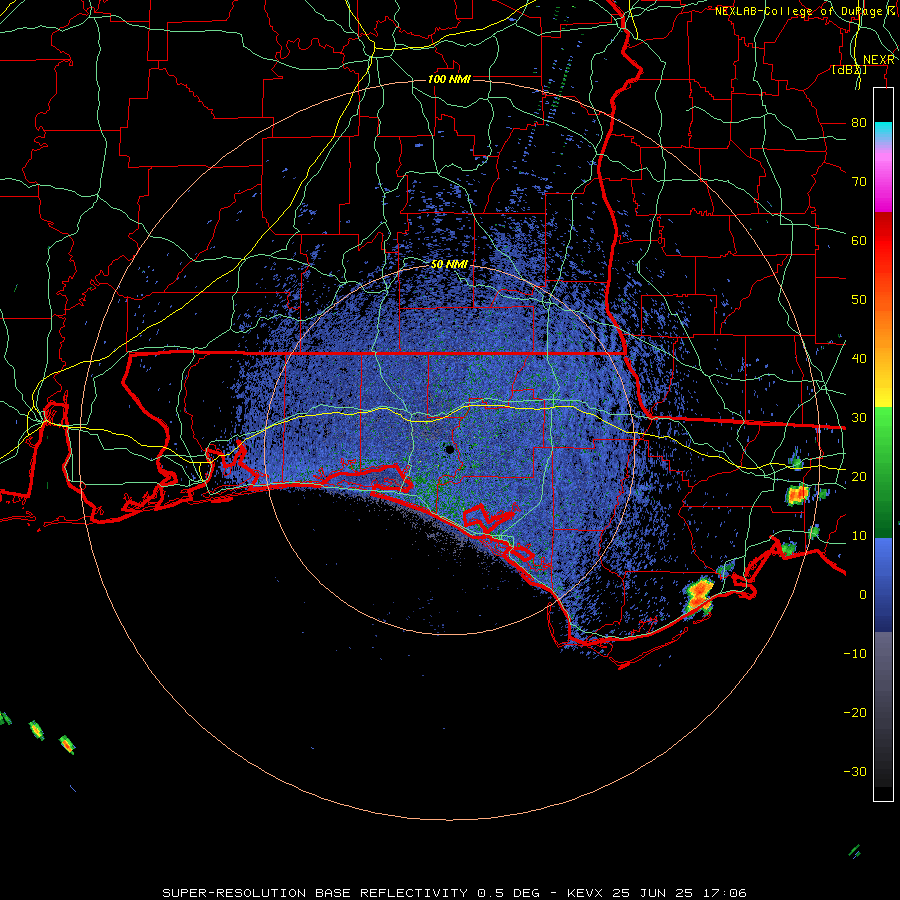Viewport: 900px width, 900px height.
Task: Select the 60 value on the dBZ scale
Action: (859, 240)
